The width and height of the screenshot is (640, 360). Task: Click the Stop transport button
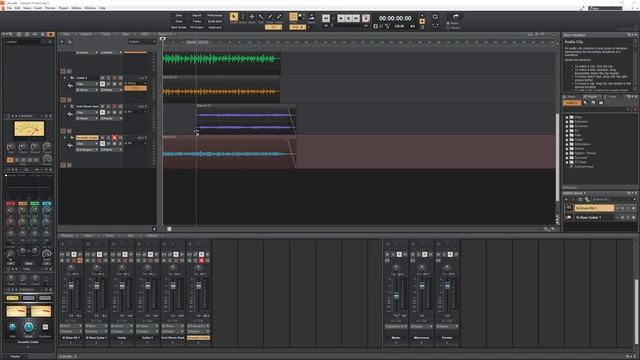click(x=348, y=18)
